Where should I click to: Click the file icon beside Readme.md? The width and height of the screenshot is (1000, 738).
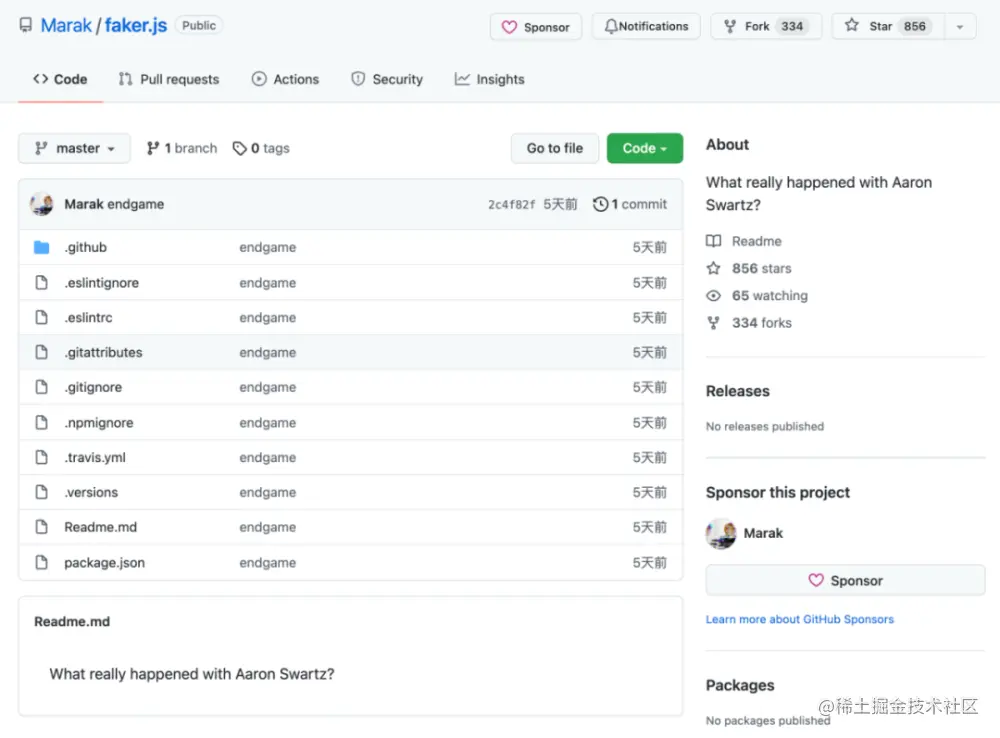[41, 527]
